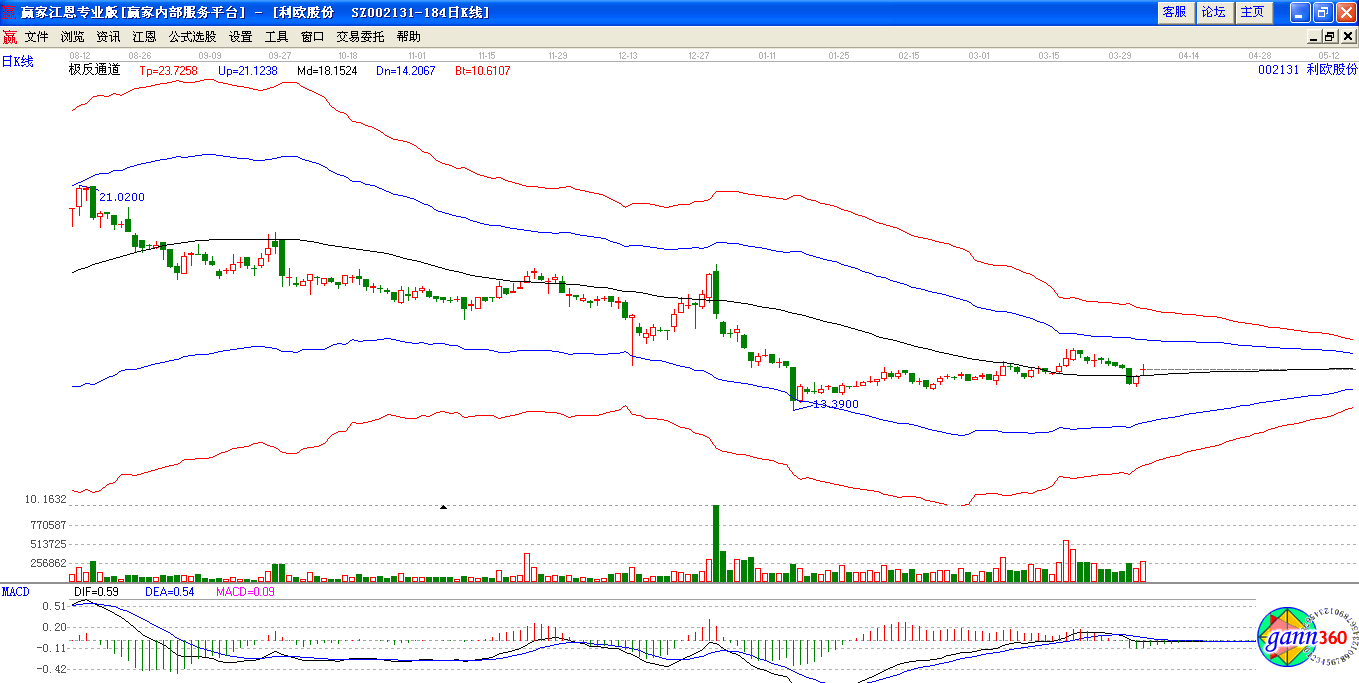Open the 浏览 menu
This screenshot has width=1359, height=683.
tap(73, 37)
